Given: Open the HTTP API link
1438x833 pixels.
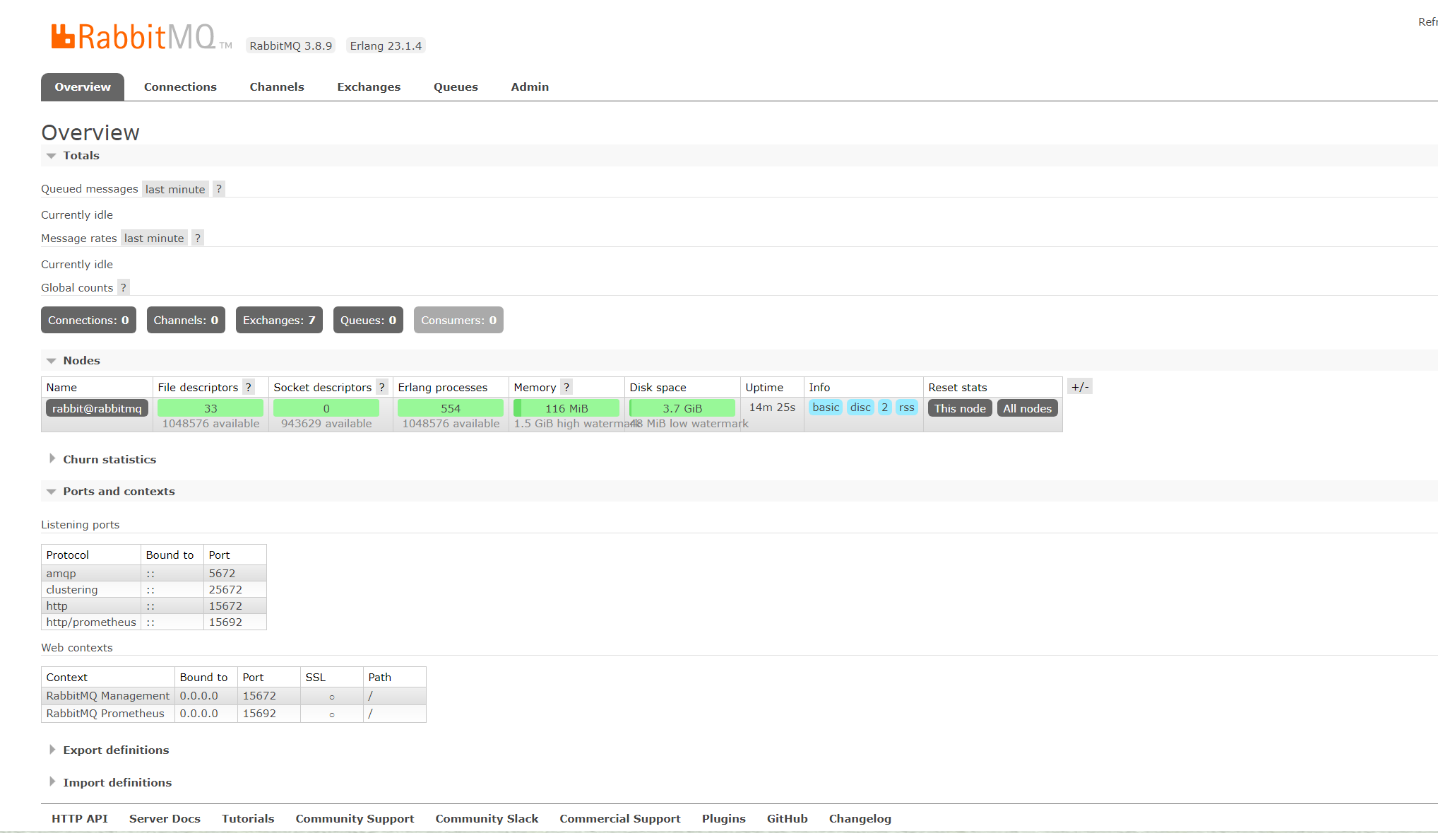Looking at the screenshot, I should pos(79,819).
